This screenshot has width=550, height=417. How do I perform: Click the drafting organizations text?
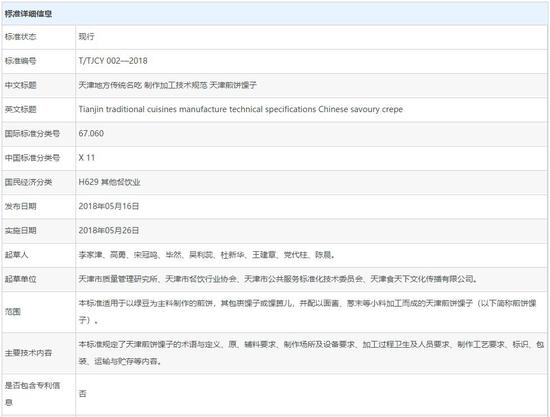point(278,279)
